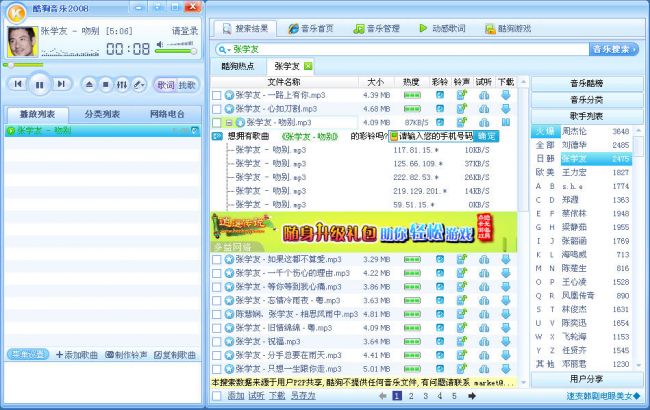This screenshot has width=650, height=410.
Task: Toggle the select-all checkbox beside 添加
Action: click(216, 396)
